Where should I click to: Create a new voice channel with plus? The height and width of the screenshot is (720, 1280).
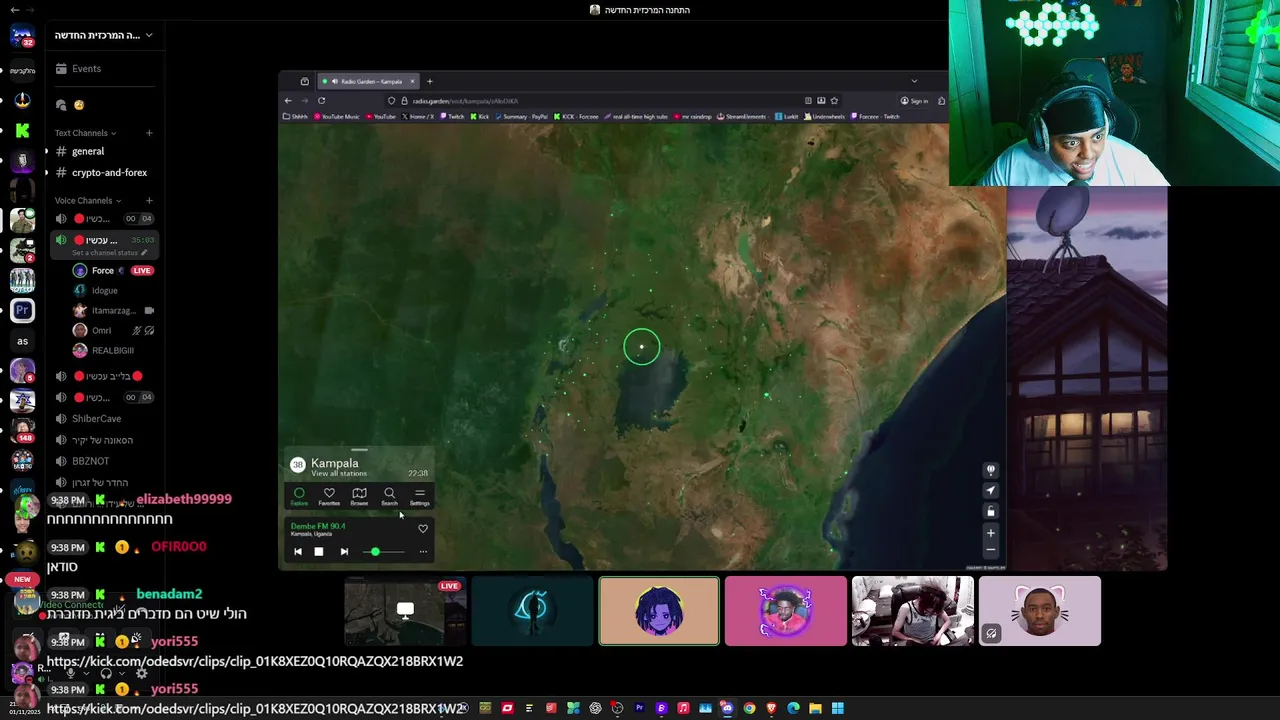(x=149, y=200)
